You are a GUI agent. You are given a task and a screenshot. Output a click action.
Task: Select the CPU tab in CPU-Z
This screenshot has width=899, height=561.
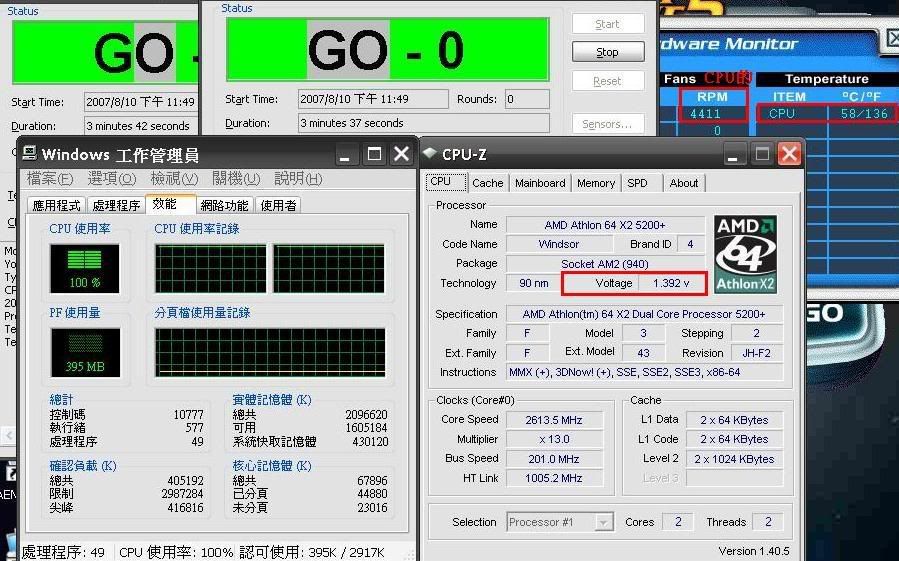(445, 182)
